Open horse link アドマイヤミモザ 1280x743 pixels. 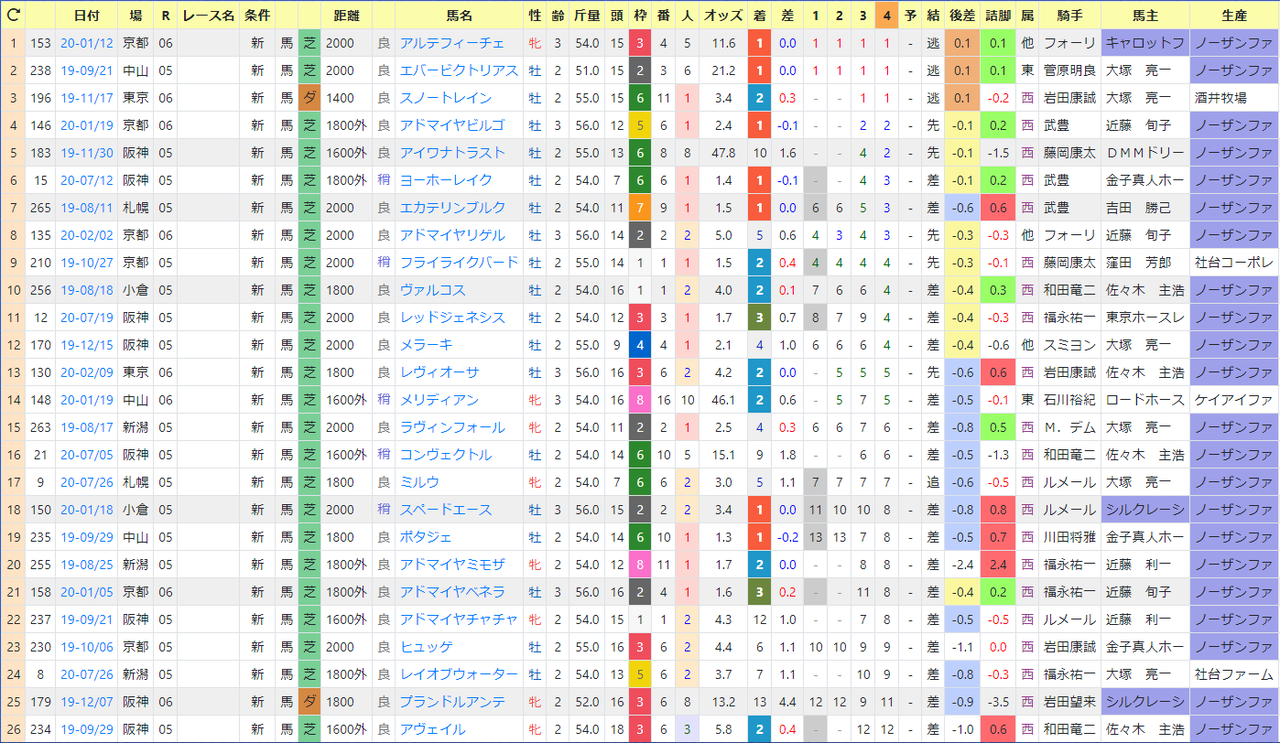452,565
